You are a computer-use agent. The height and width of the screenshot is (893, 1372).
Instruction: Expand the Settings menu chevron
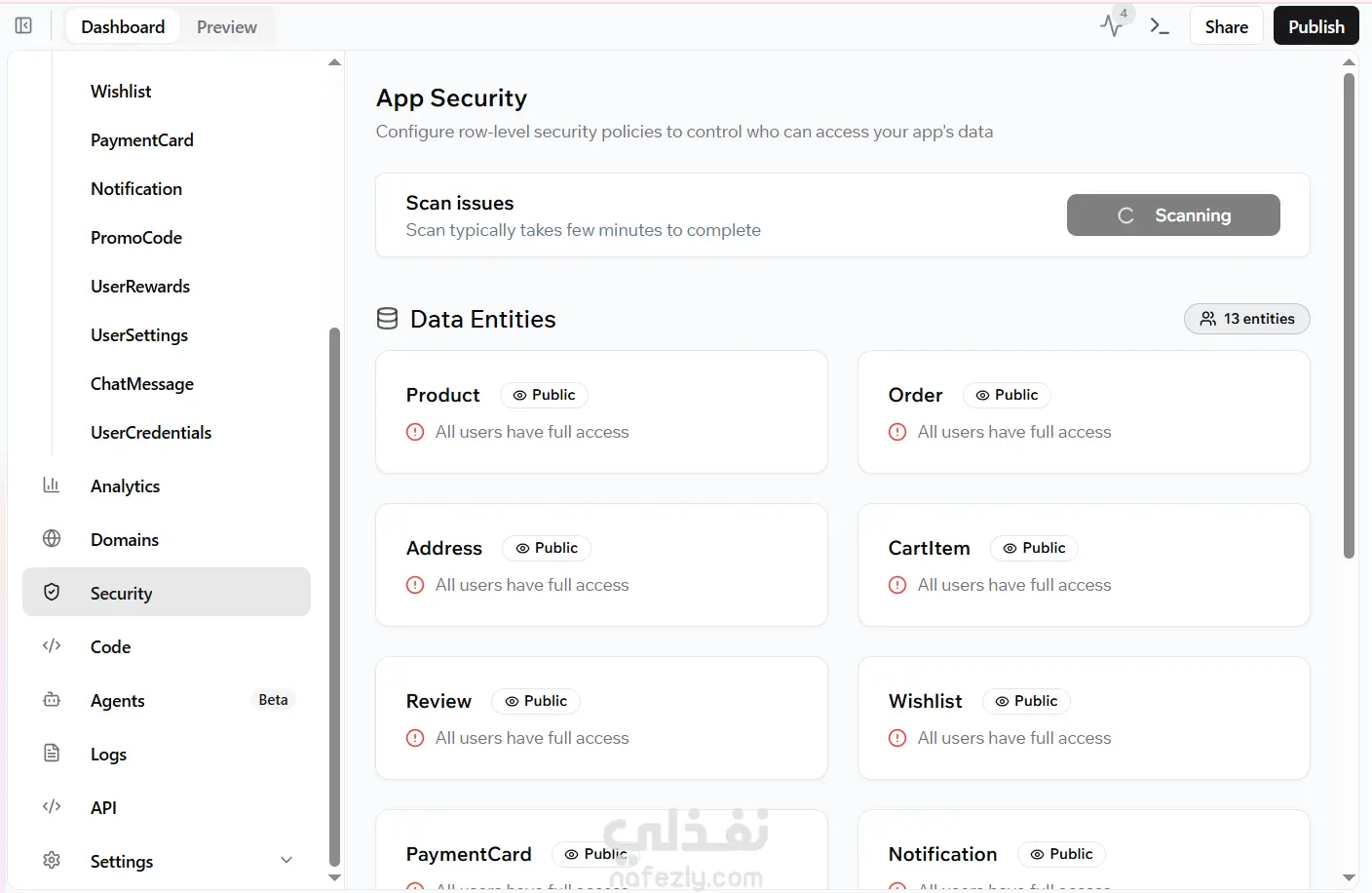[286, 861]
